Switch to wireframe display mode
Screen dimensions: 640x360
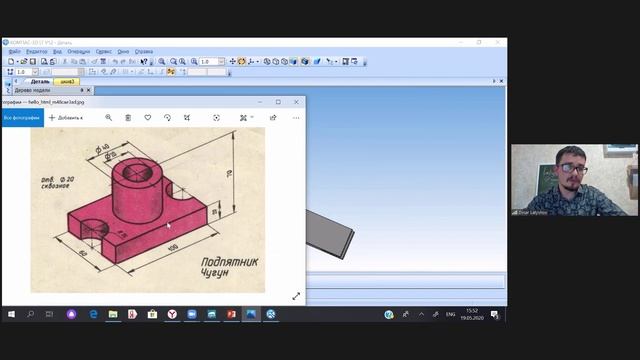tap(267, 62)
